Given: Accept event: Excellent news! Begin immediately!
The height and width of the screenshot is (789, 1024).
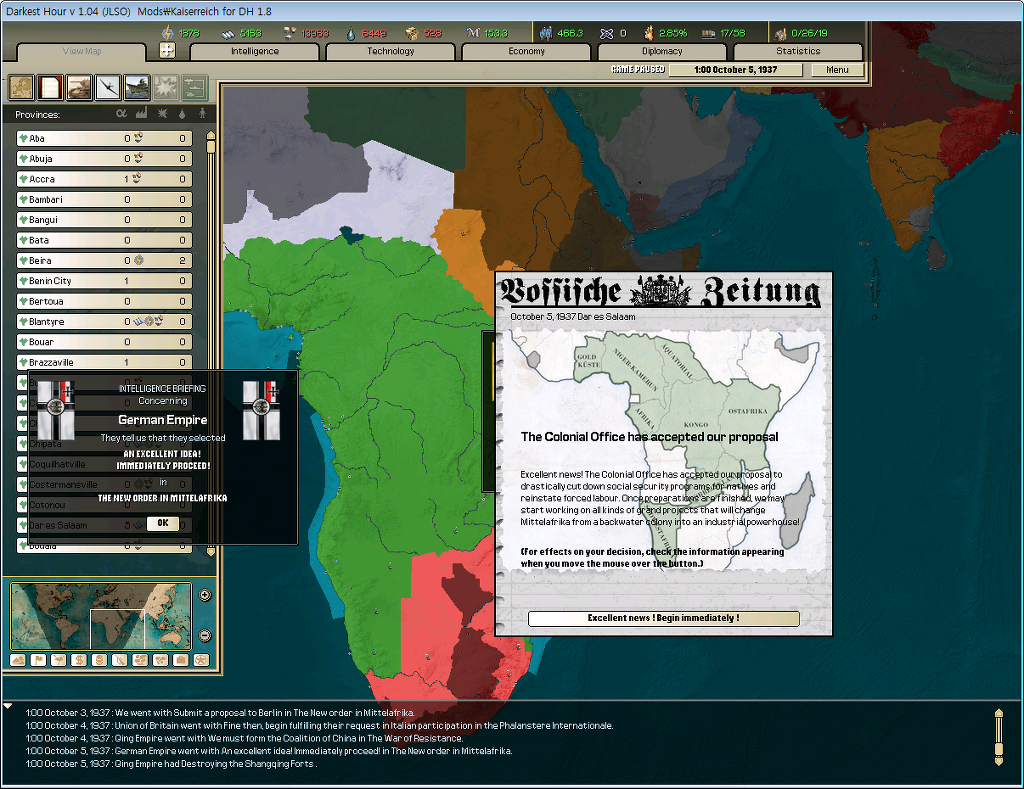Looking at the screenshot, I should point(664,618).
